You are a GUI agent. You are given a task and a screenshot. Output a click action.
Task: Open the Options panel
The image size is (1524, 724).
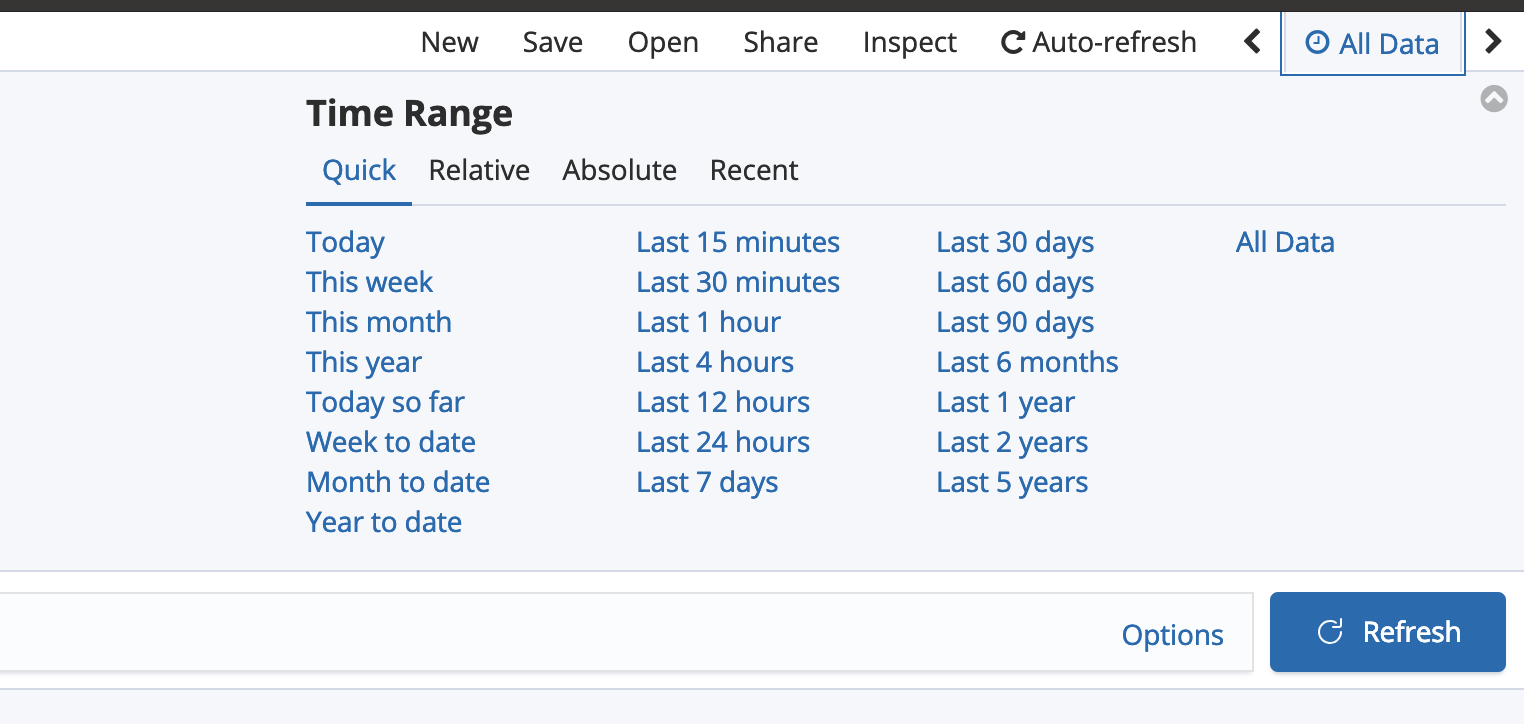pos(1172,634)
